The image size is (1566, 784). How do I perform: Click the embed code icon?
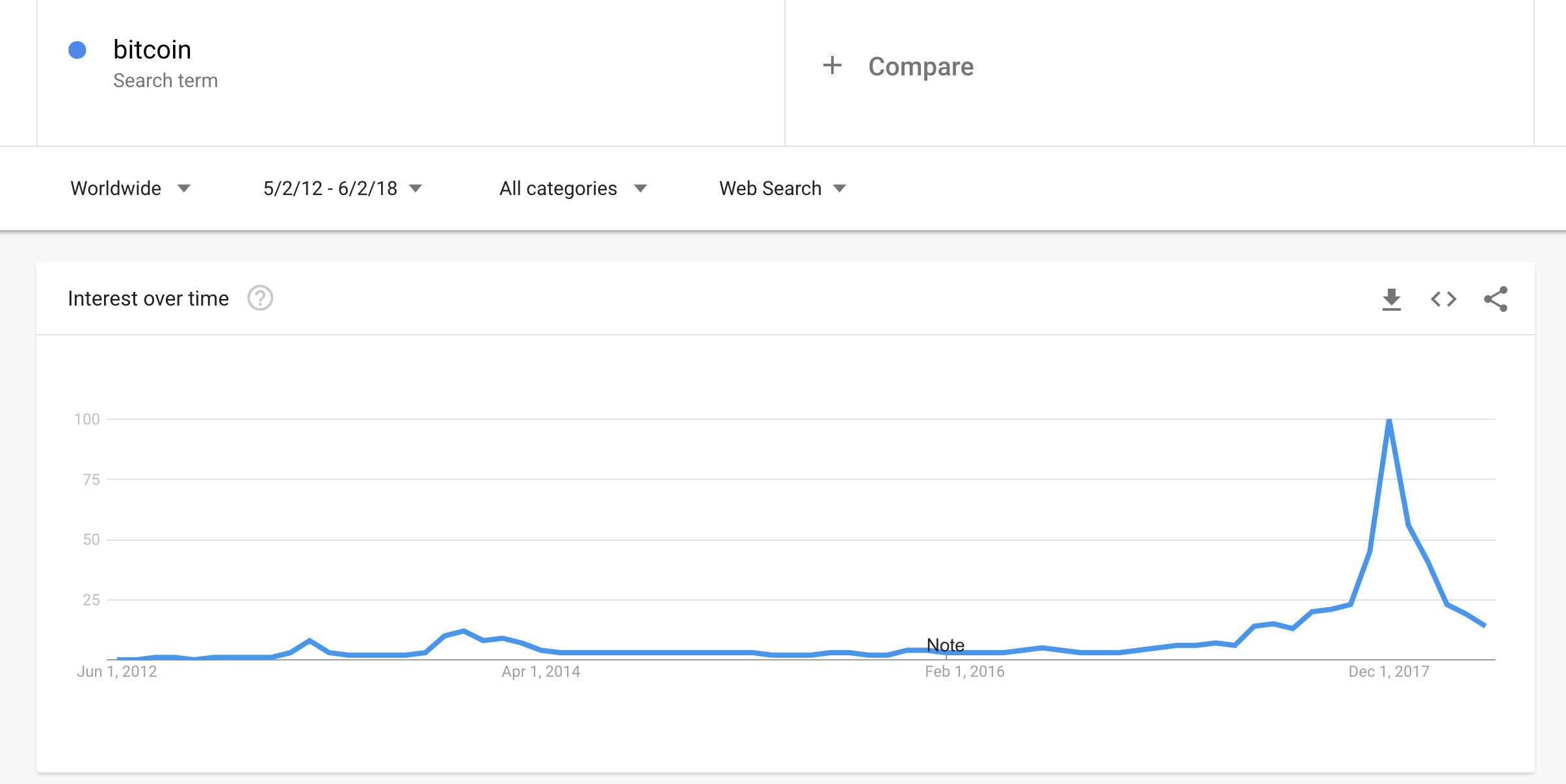coord(1443,299)
